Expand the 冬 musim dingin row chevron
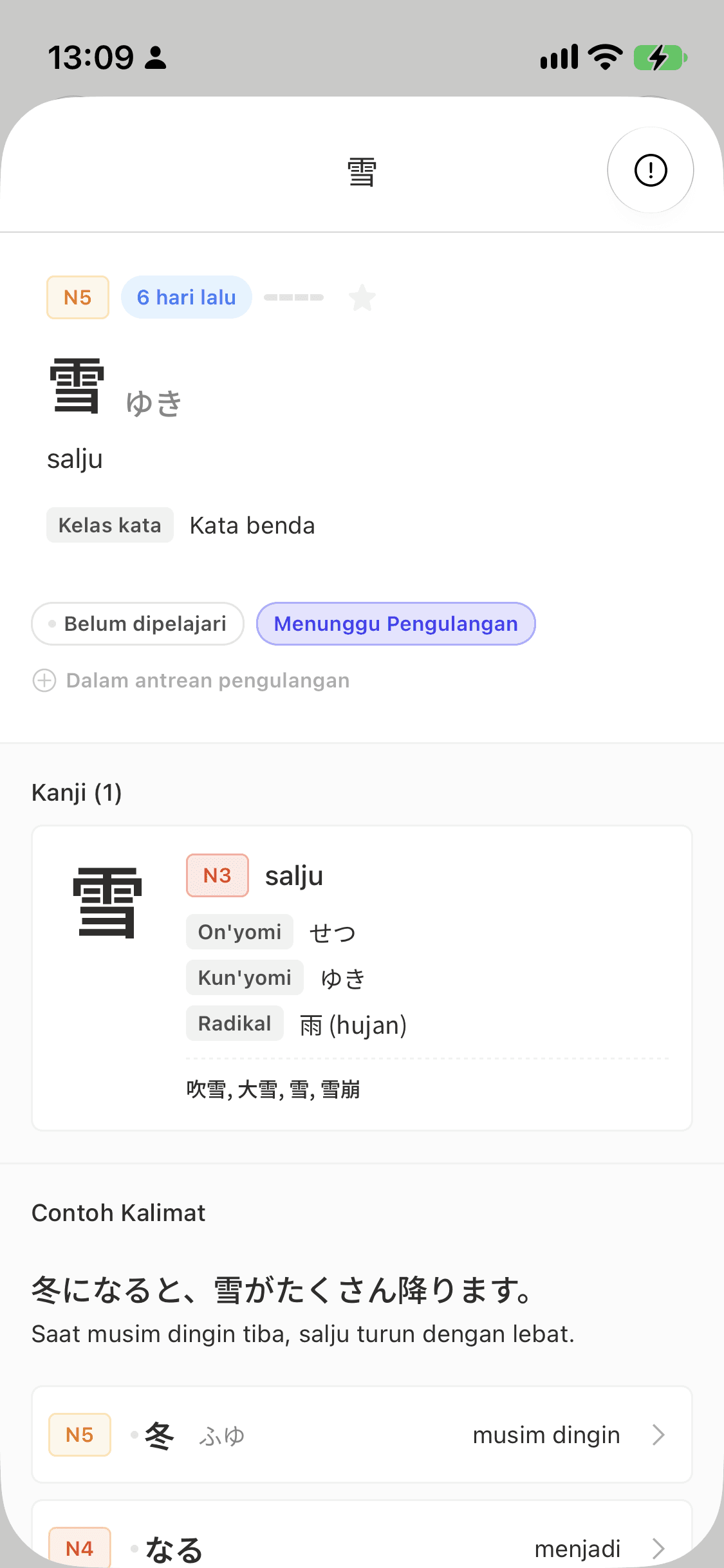The image size is (724, 1568). pos(658,1435)
